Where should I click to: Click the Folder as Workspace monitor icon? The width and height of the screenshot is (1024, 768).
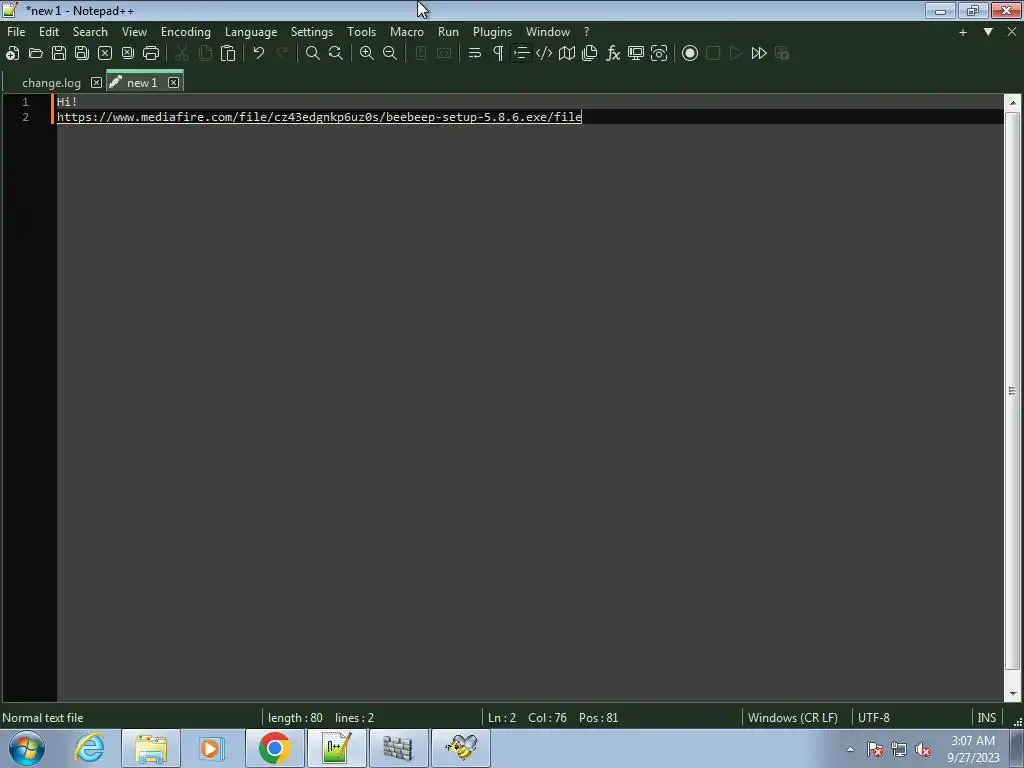(x=636, y=54)
